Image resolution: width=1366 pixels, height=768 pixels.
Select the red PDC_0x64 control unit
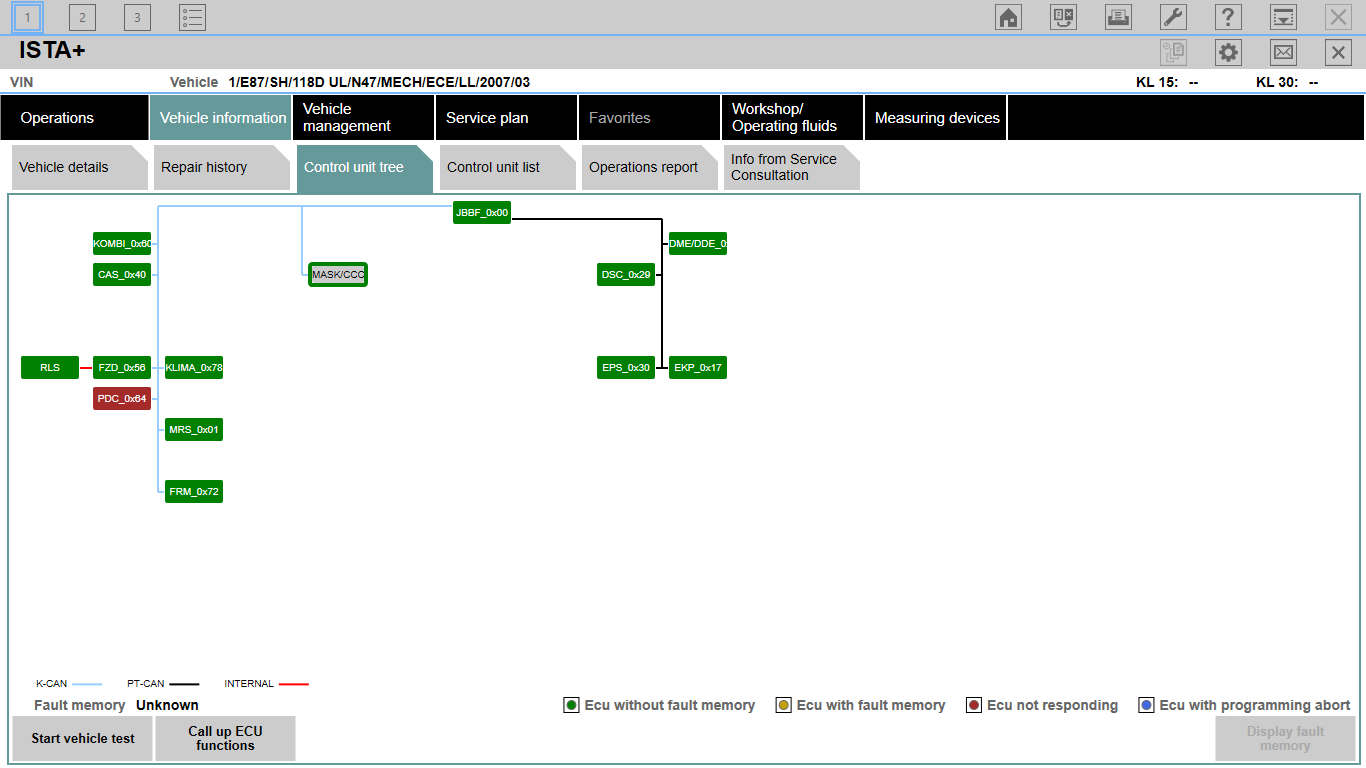[122, 399]
